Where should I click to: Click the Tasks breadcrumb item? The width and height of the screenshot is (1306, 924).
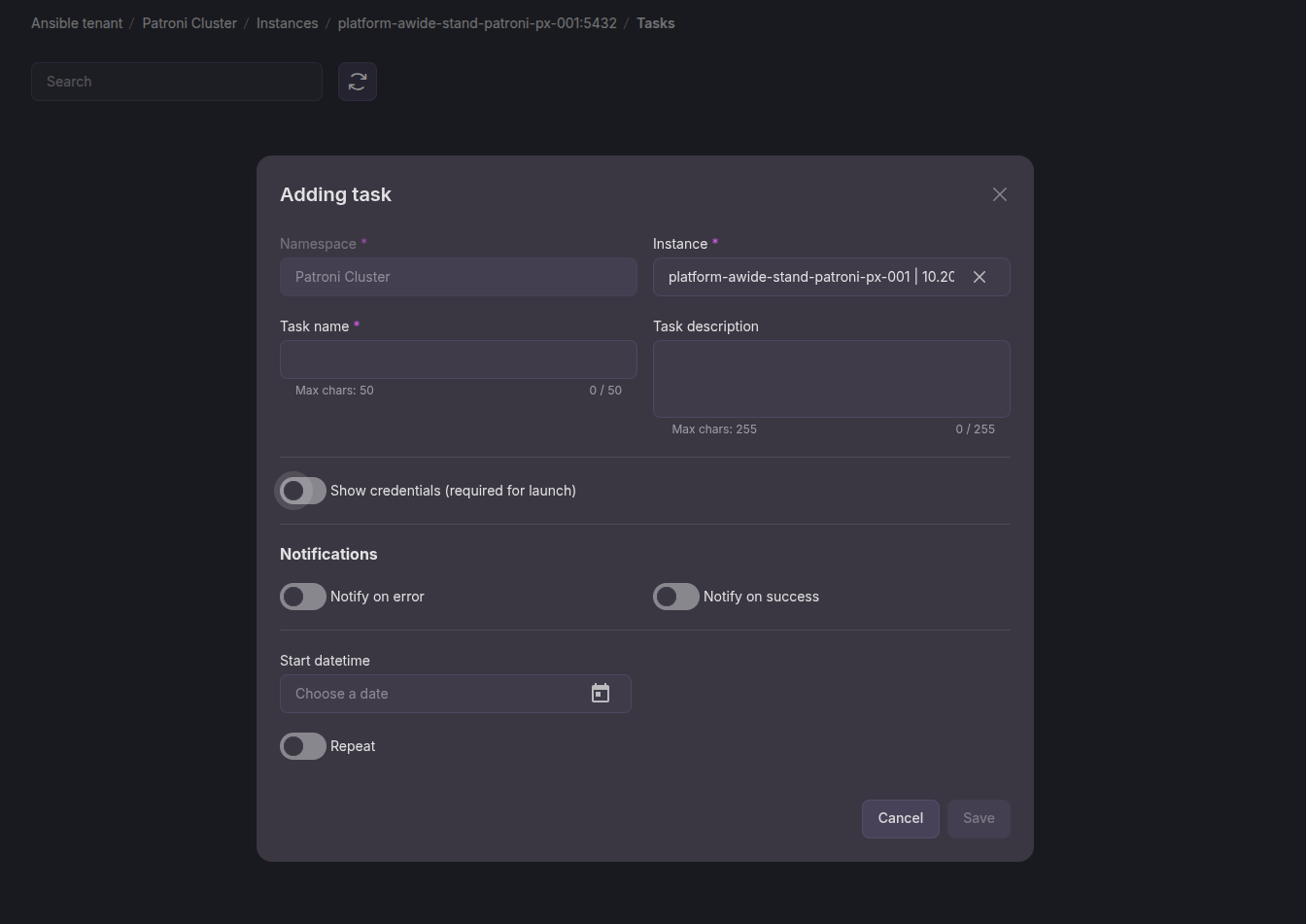[x=655, y=22]
